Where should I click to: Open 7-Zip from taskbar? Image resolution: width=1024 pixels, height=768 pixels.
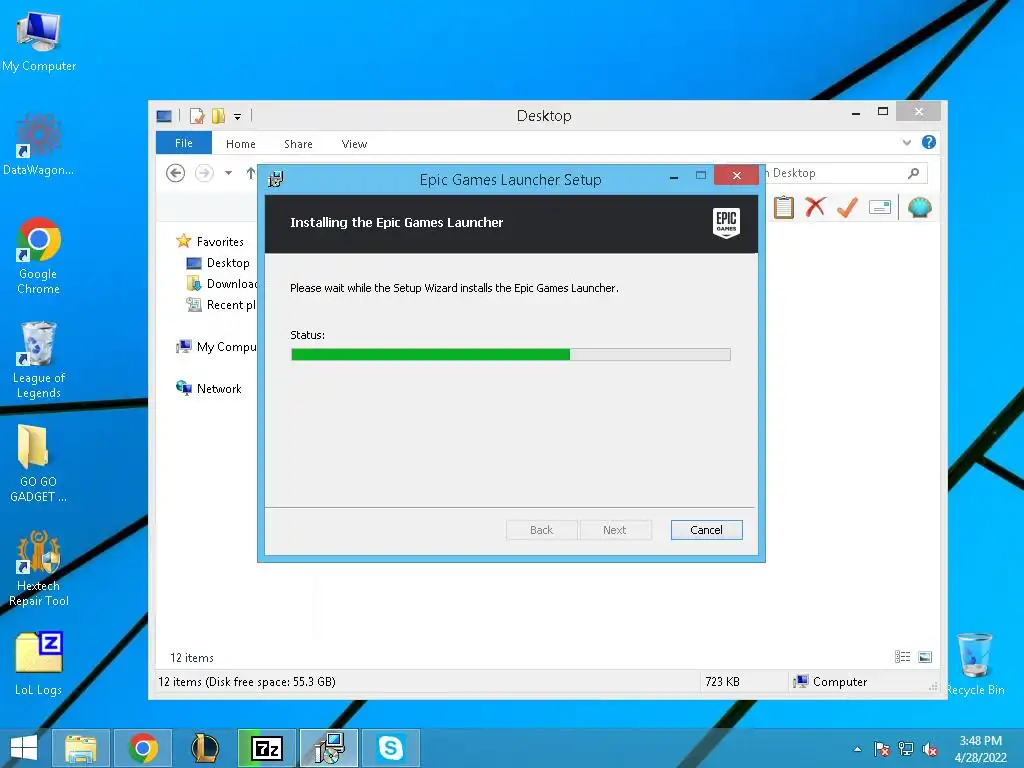click(266, 748)
